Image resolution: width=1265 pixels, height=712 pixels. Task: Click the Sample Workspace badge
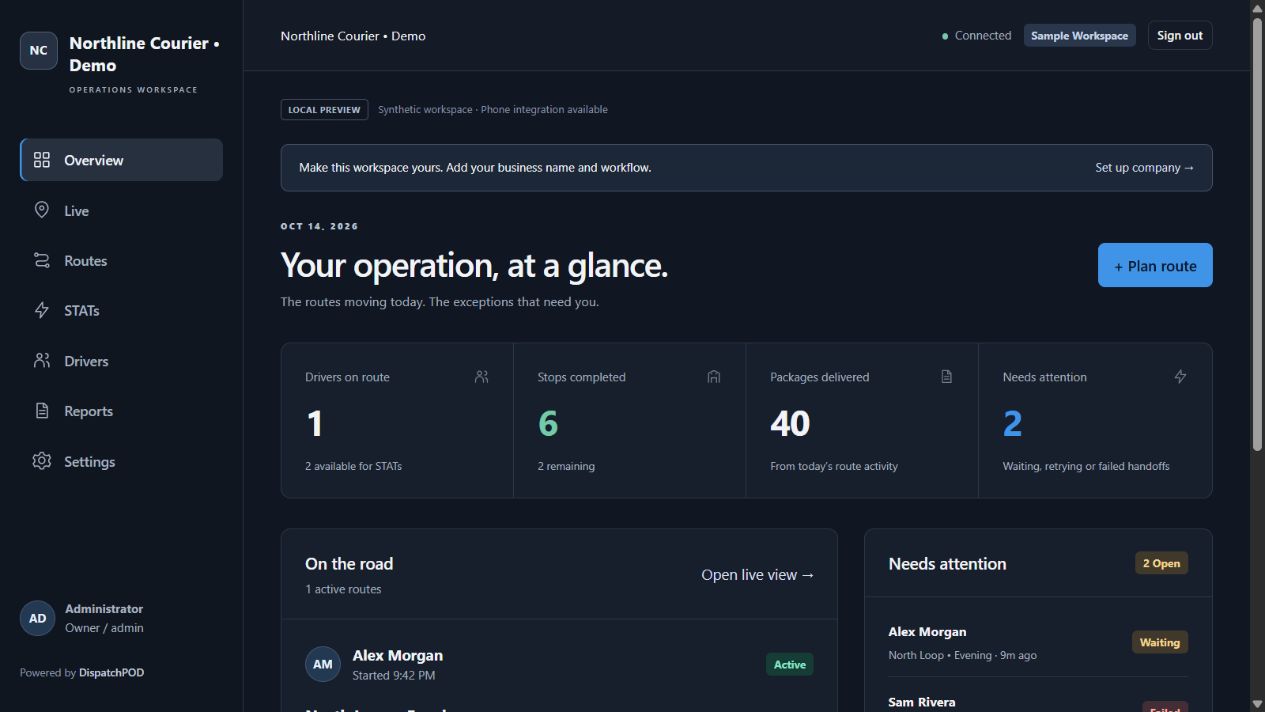point(1079,36)
